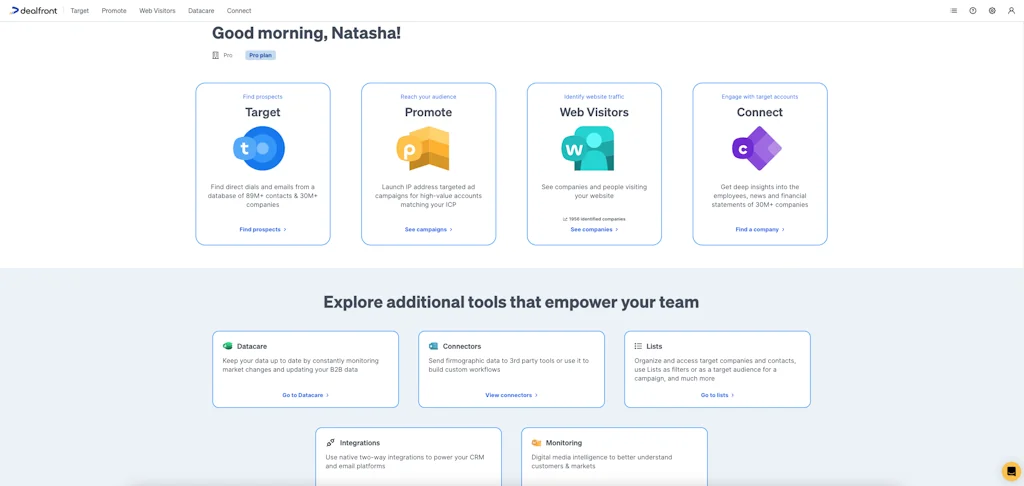Click the Integrations card title

coord(360,442)
